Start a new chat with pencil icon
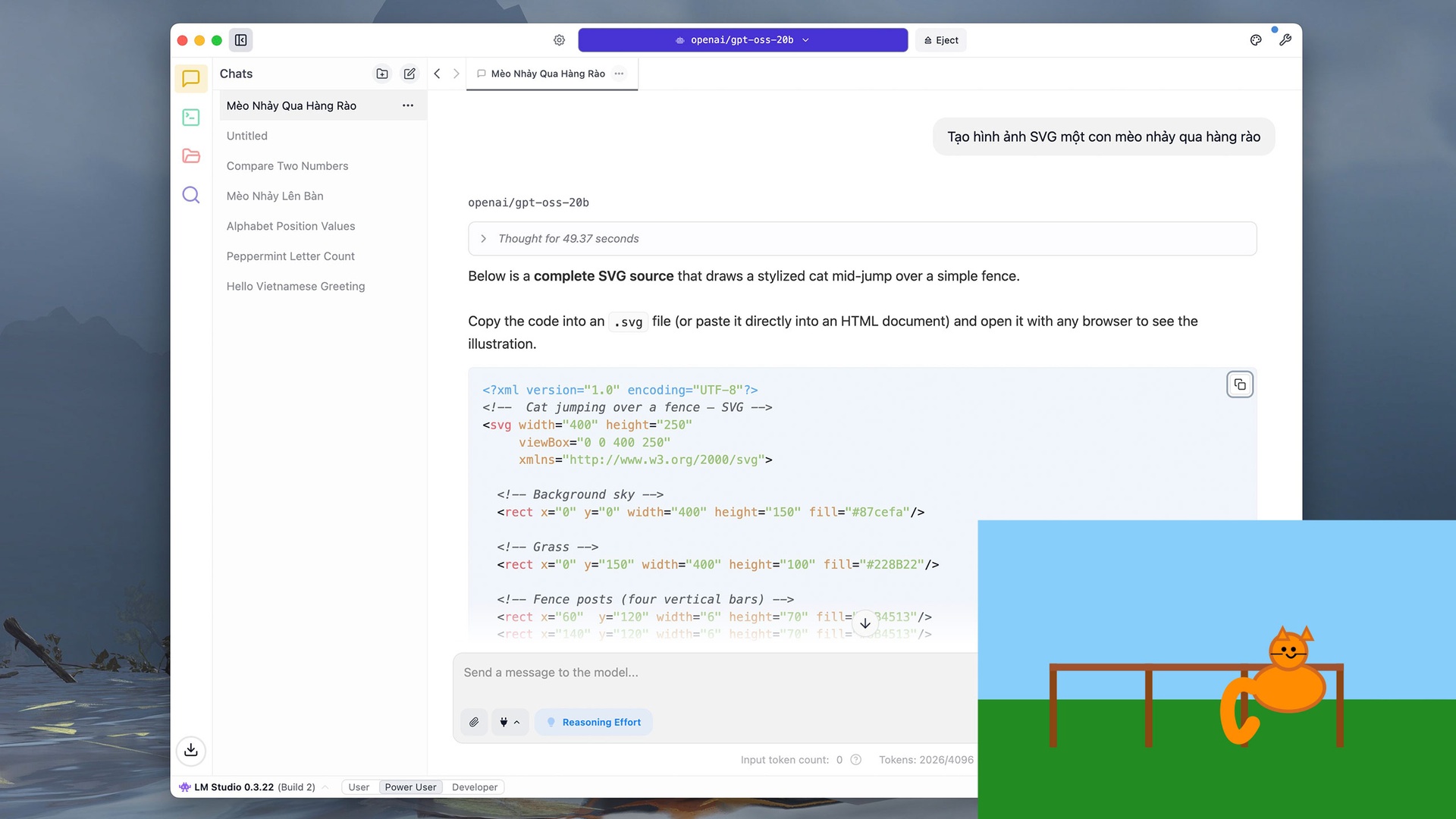The width and height of the screenshot is (1456, 819). pyautogui.click(x=409, y=74)
